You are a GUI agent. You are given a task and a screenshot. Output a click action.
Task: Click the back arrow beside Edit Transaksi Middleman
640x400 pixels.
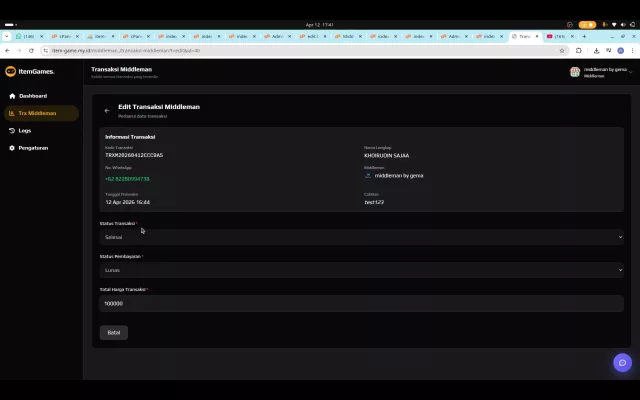(x=107, y=111)
